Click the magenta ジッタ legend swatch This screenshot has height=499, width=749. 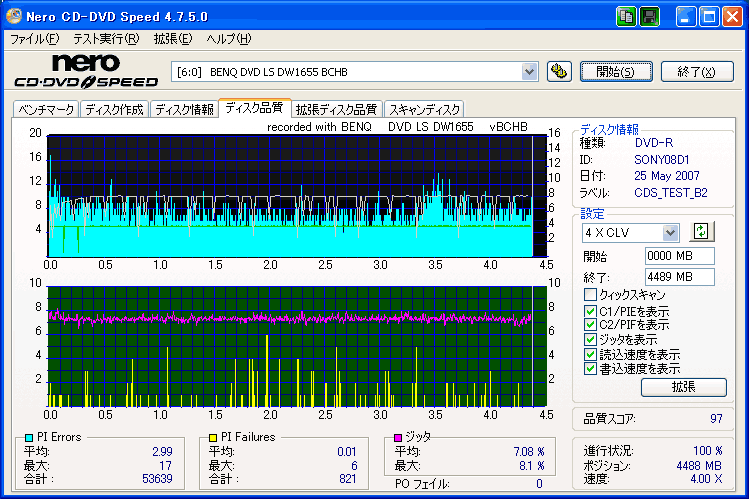(398, 437)
